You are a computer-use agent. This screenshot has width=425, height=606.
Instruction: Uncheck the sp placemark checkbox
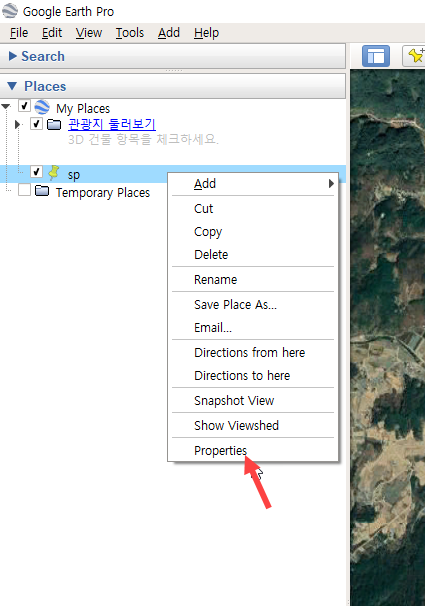(x=36, y=172)
